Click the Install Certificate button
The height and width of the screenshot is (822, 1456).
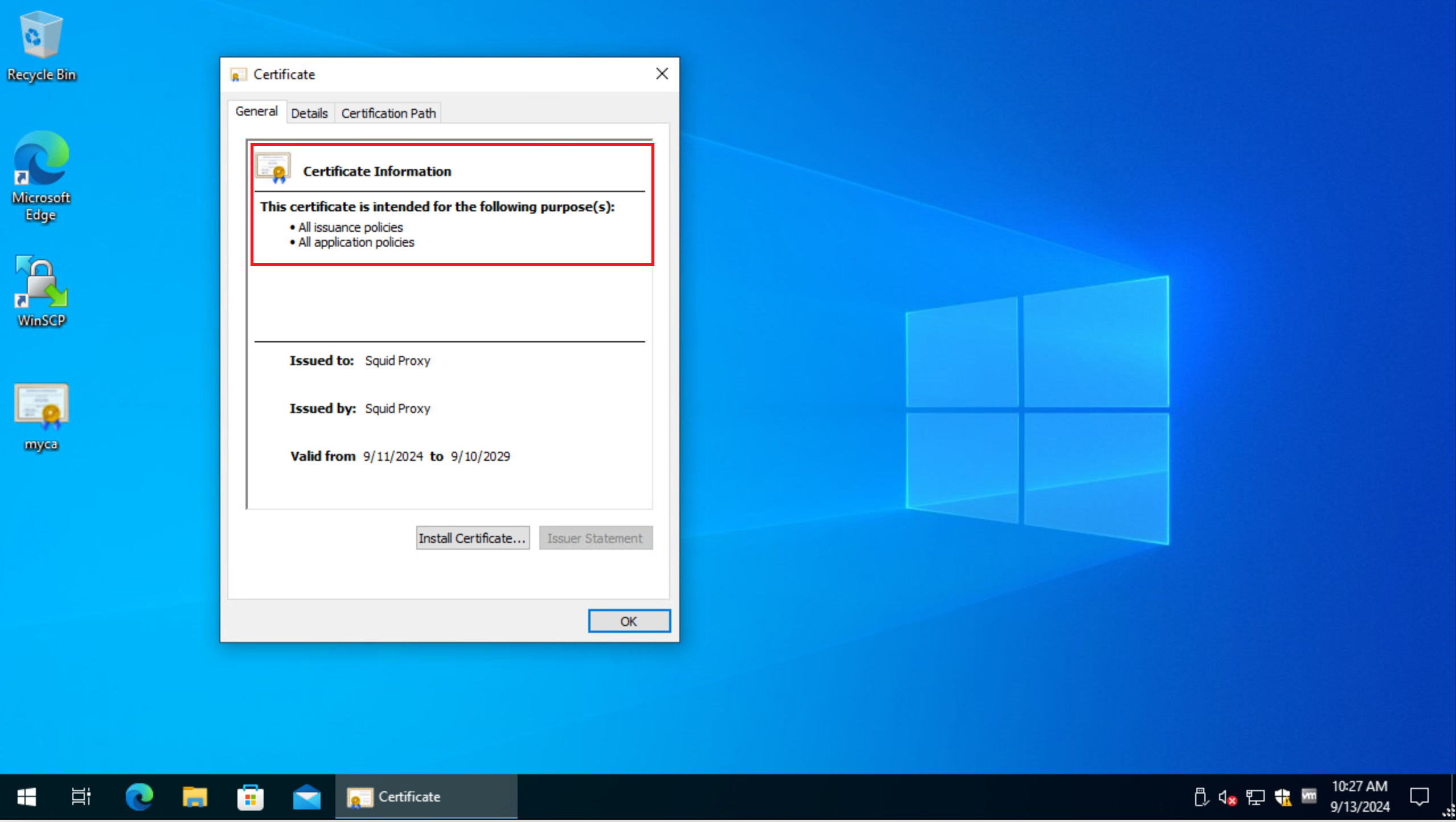(x=473, y=538)
